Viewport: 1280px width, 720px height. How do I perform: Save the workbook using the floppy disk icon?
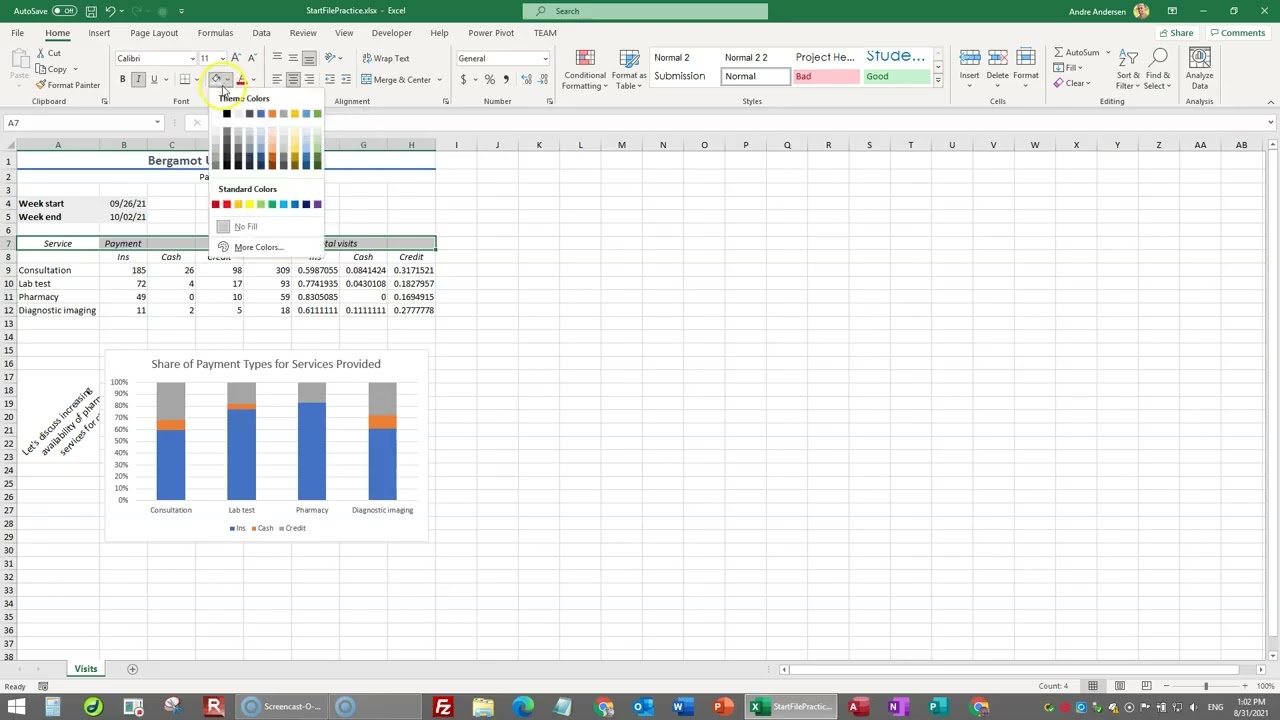coord(91,11)
